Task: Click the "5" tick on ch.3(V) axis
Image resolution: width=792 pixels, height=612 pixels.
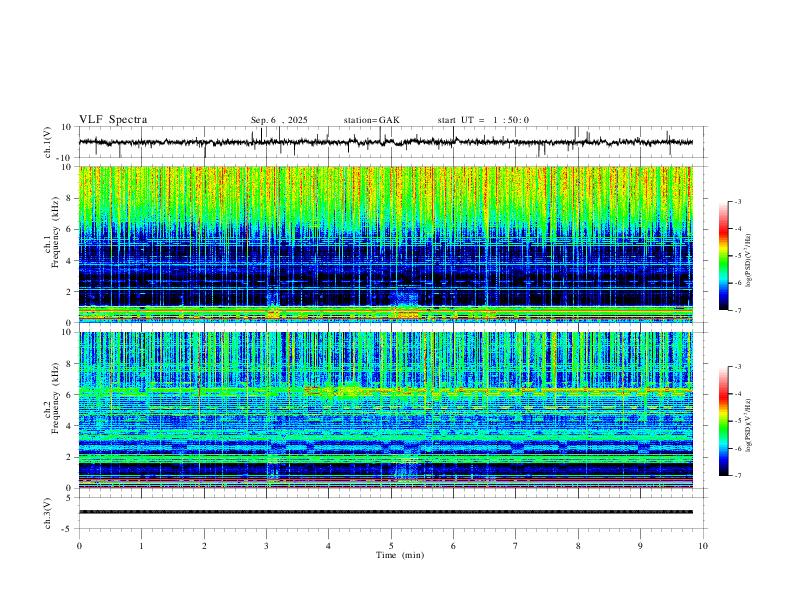Action: pyautogui.click(x=70, y=498)
